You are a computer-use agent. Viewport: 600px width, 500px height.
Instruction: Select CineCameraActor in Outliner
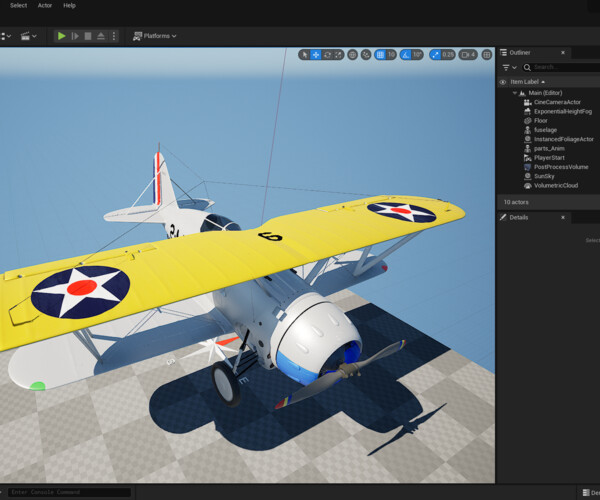coord(557,102)
